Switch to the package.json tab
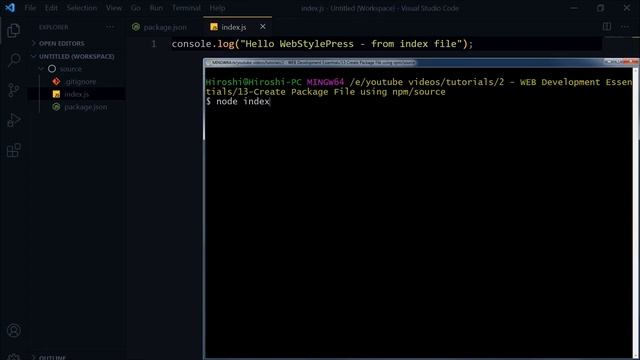640x360 pixels. coord(165,27)
